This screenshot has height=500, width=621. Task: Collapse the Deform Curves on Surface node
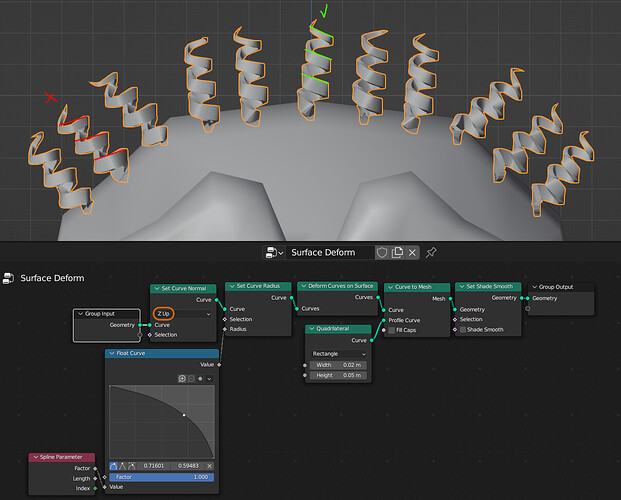coord(304,286)
